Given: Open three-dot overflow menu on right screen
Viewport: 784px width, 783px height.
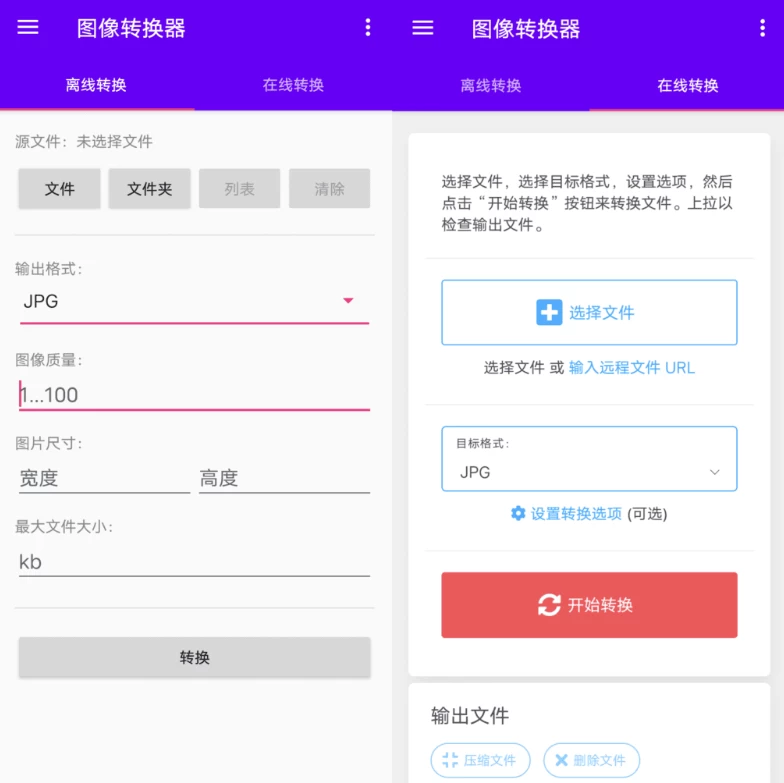Looking at the screenshot, I should pyautogui.click(x=762, y=28).
